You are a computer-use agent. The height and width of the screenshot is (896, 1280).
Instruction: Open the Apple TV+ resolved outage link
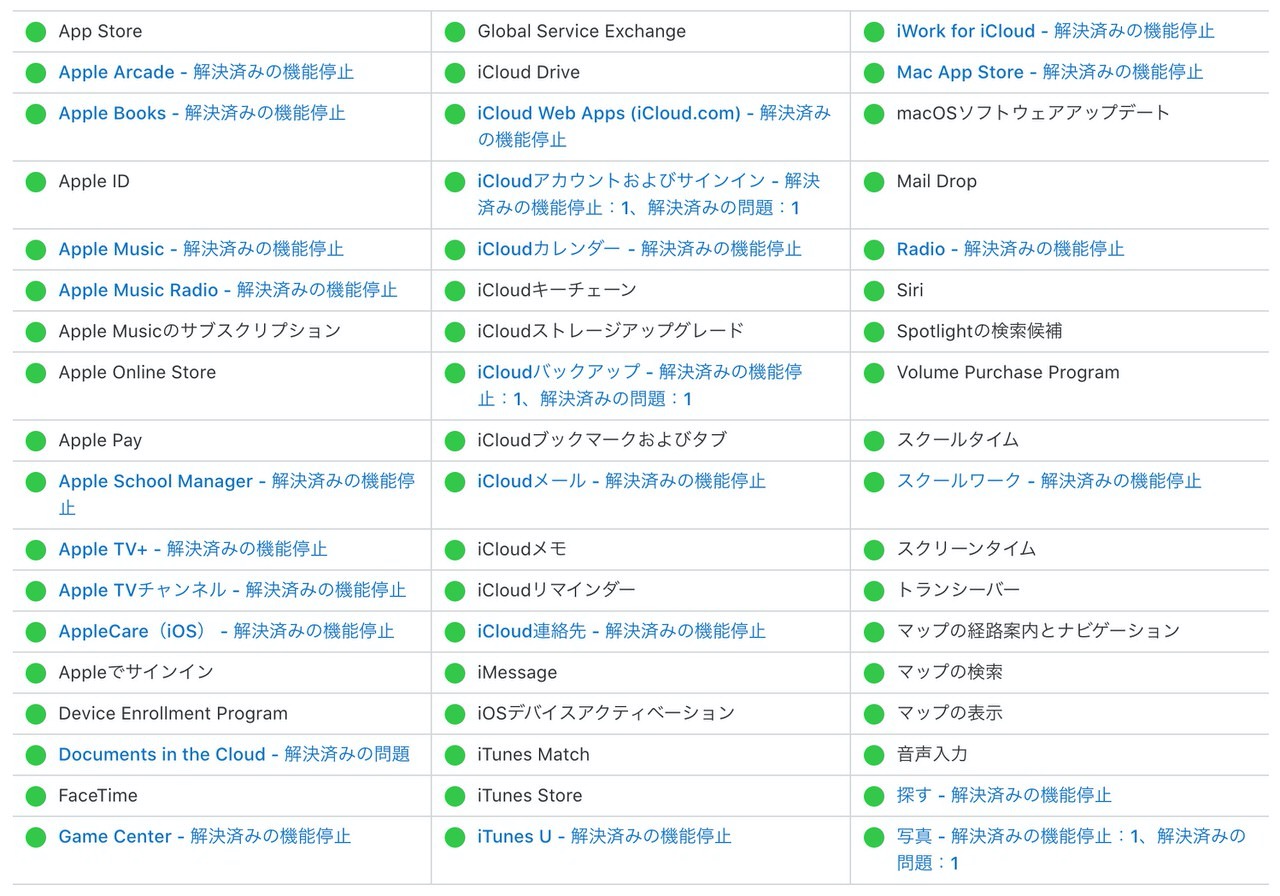click(x=193, y=549)
